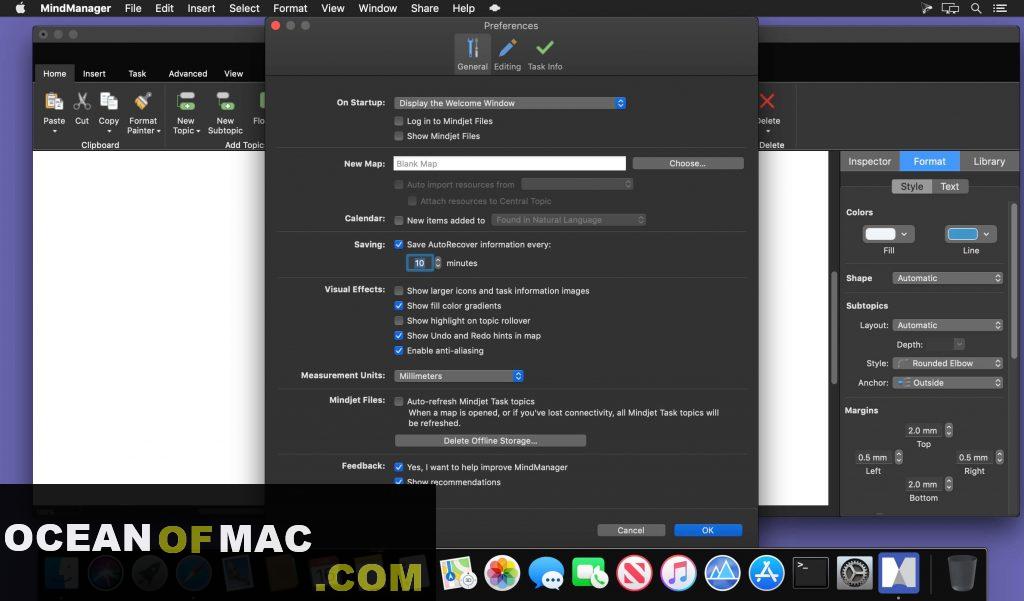Expand Fill color dropdown arrow
This screenshot has width=1024, height=601.
pyautogui.click(x=904, y=234)
